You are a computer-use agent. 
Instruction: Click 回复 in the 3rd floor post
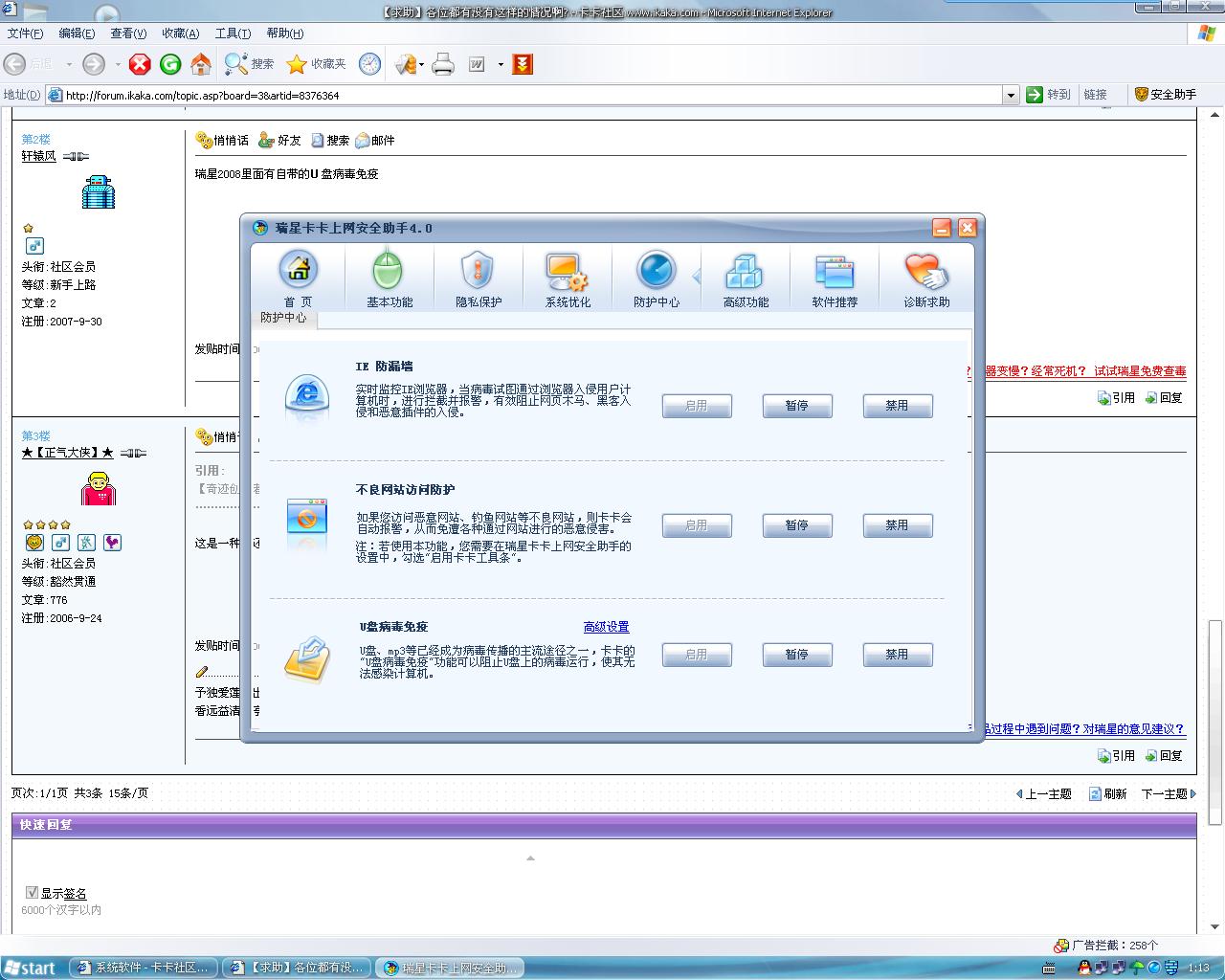point(1164,755)
